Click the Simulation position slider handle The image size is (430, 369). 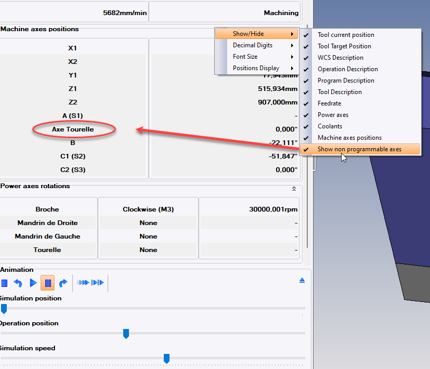[x=4, y=309]
